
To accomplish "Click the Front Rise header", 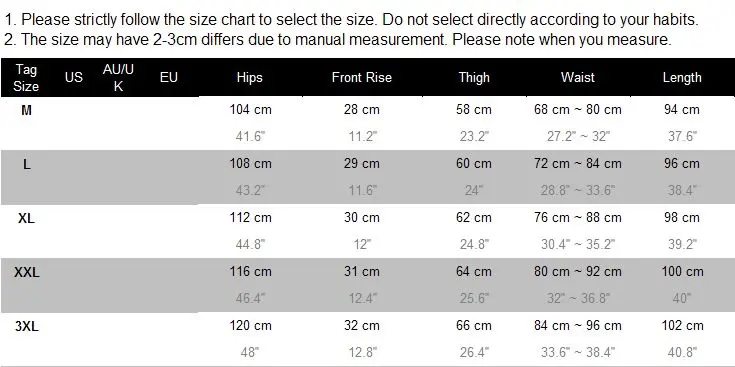I will [x=361, y=77].
